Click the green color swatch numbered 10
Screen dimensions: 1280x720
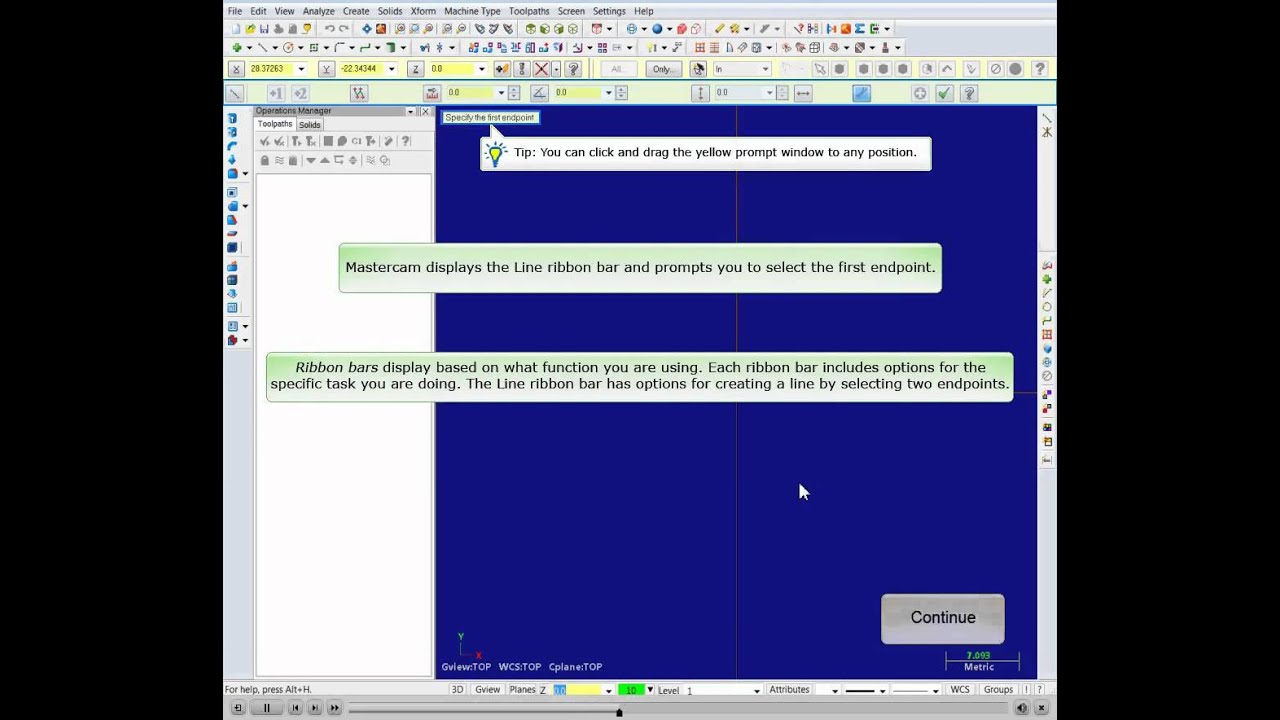tap(631, 690)
